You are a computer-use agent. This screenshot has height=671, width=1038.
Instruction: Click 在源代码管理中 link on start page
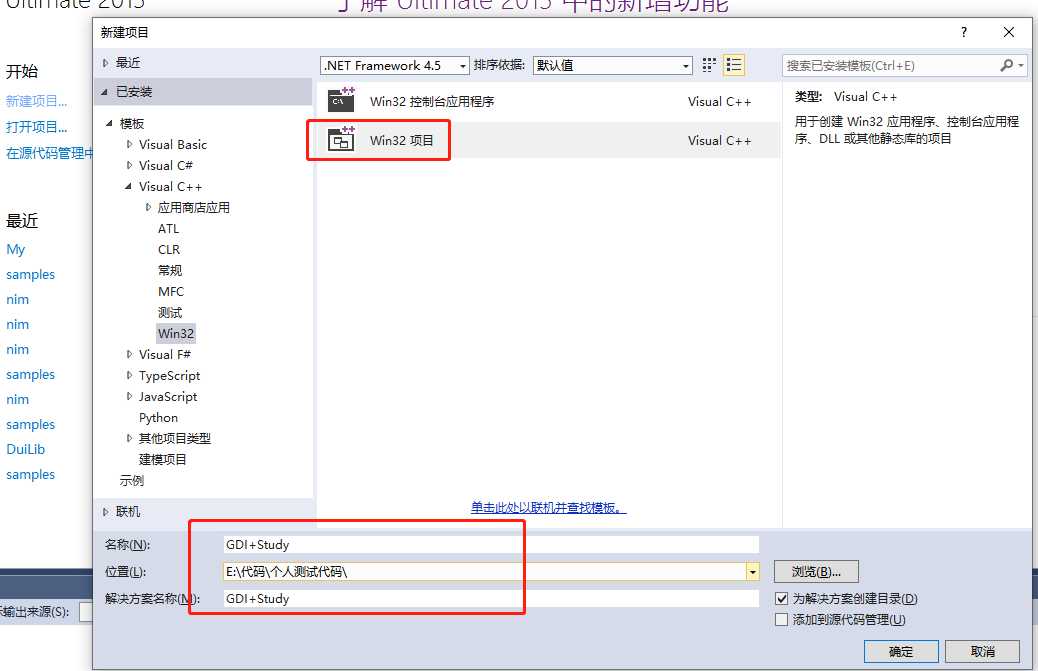pos(49,154)
